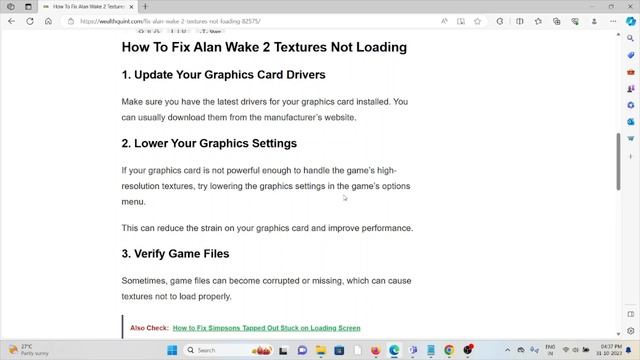Open the Favorites list
This screenshot has width=640, height=360.
pyautogui.click(x=538, y=21)
